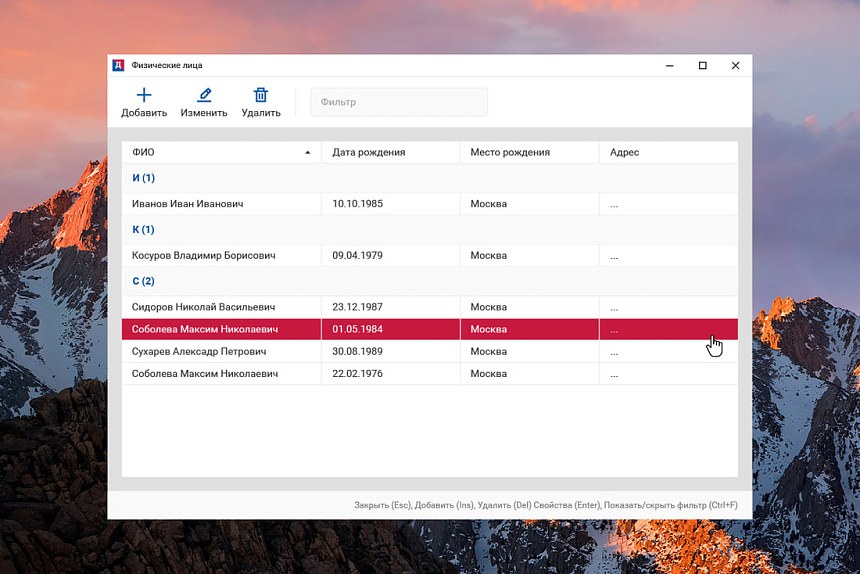Focus the Фильтр input field

click(x=399, y=102)
